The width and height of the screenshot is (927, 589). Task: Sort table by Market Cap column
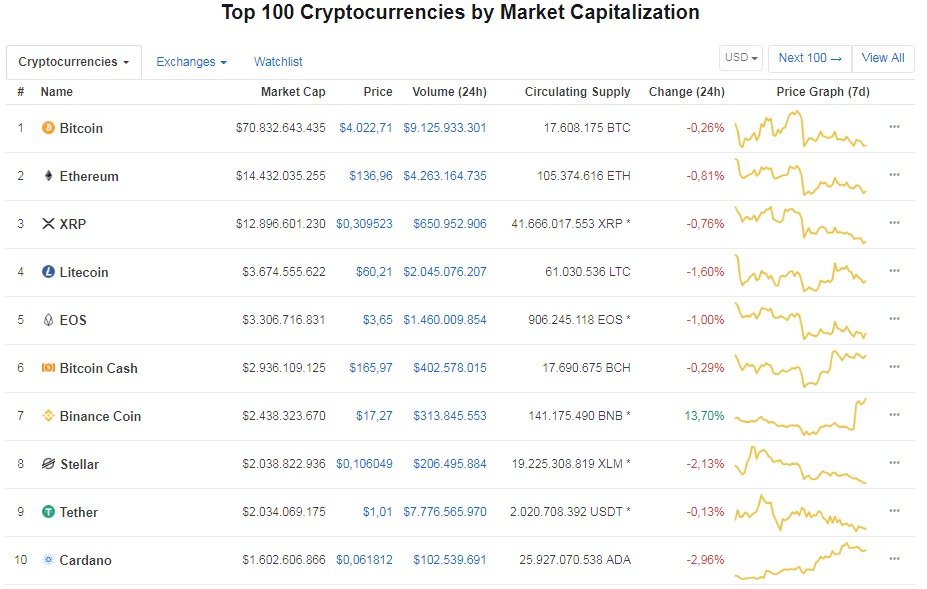tap(293, 92)
